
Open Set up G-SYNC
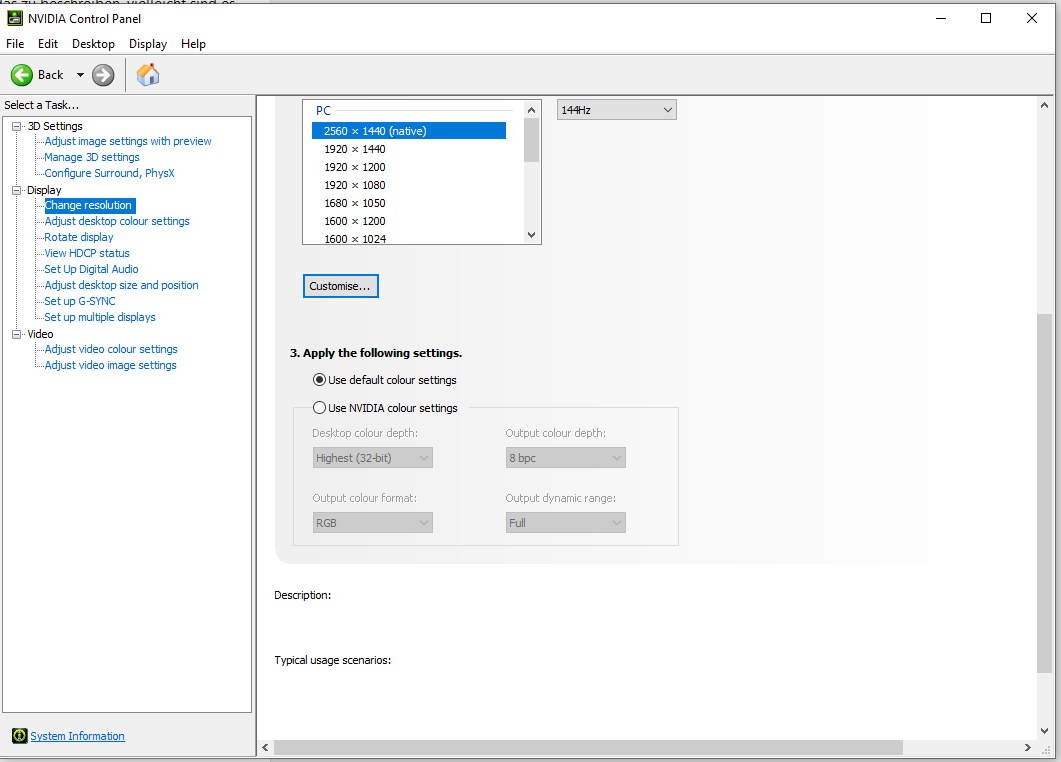pos(80,301)
